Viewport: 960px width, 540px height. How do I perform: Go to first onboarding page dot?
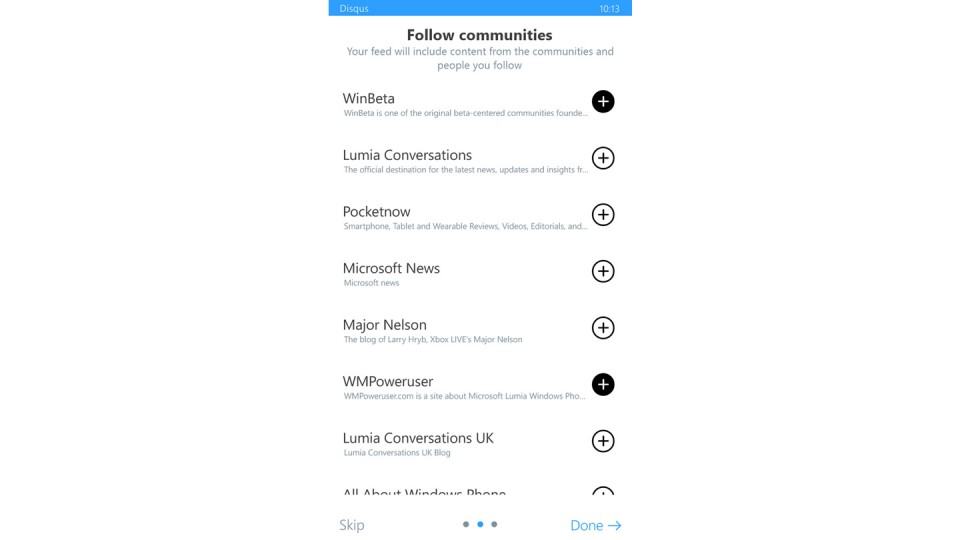click(466, 524)
